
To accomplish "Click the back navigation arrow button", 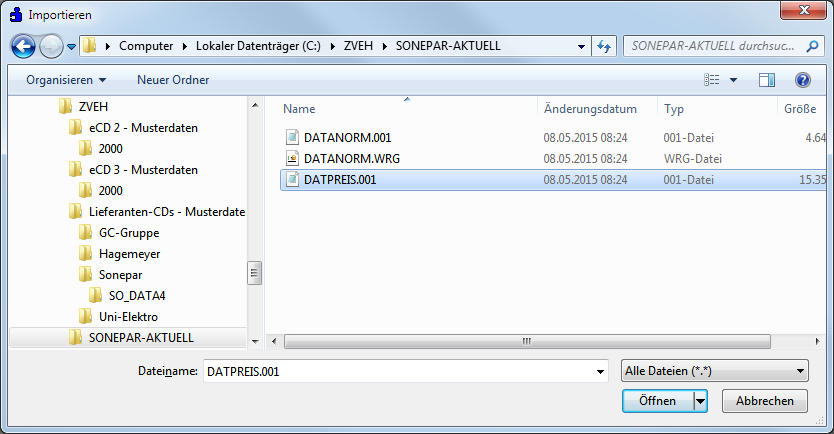I will (24, 46).
